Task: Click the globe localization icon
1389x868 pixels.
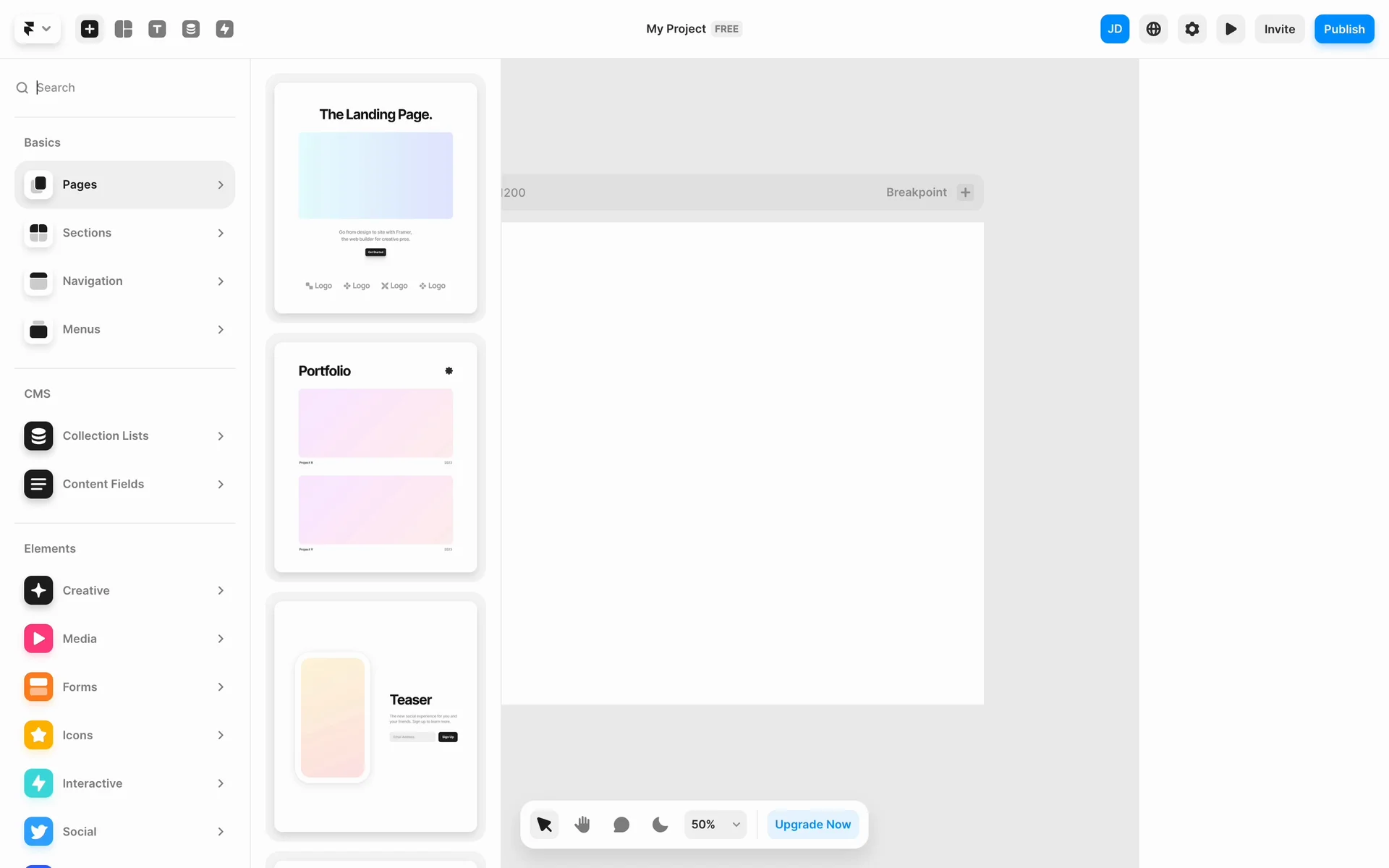Action: pyautogui.click(x=1154, y=29)
